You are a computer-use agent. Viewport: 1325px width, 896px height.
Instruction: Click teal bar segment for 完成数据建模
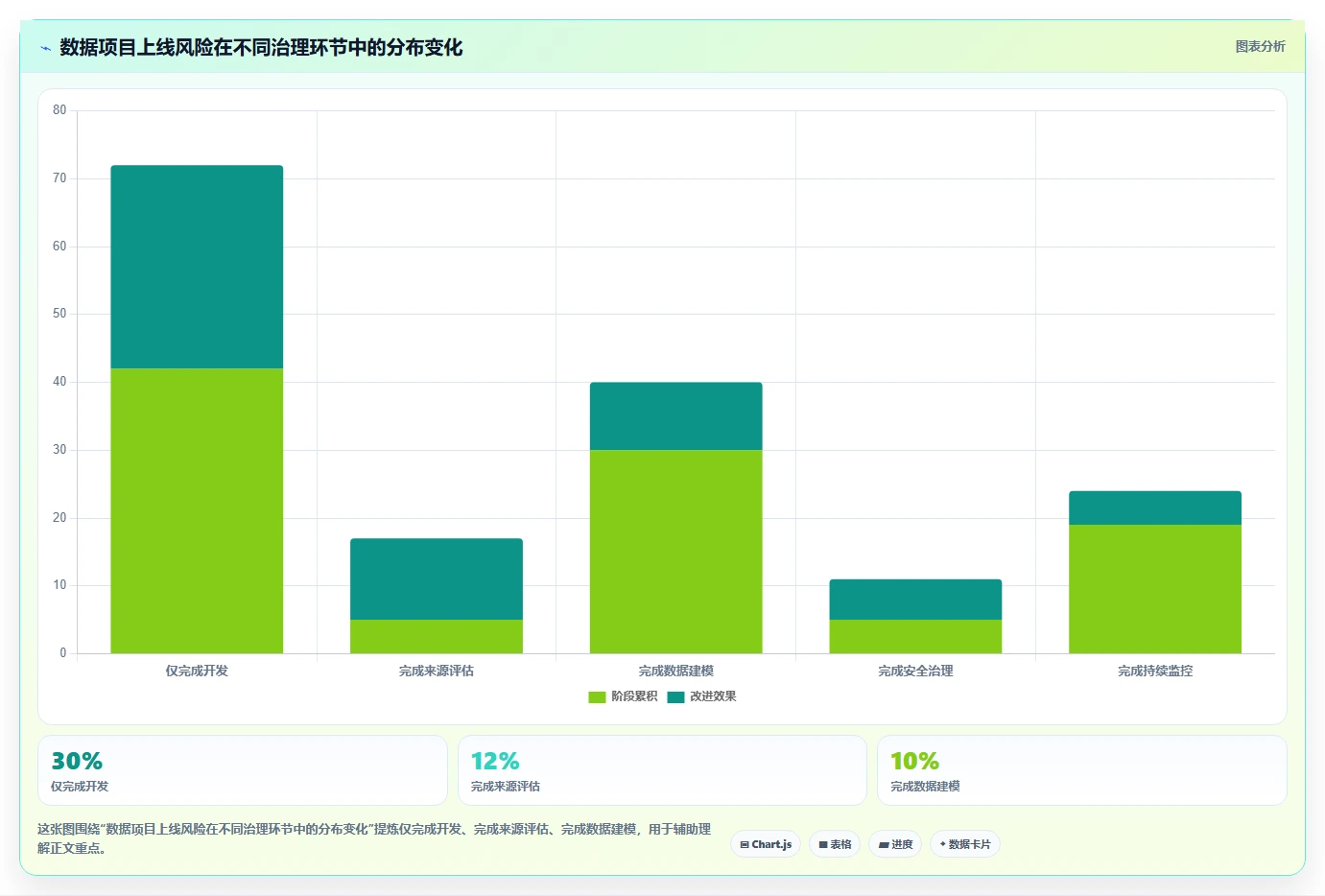coord(676,416)
